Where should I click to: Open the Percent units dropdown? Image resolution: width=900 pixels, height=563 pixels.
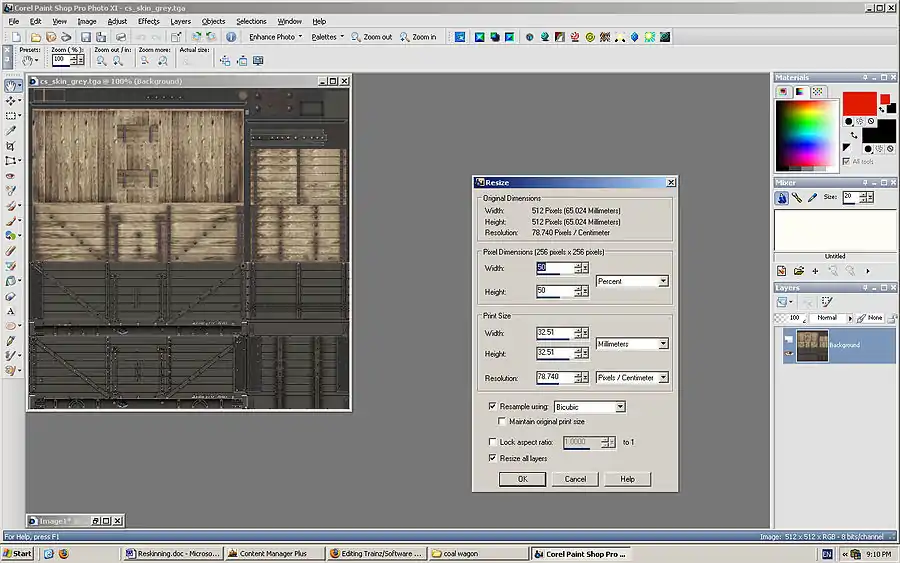[x=662, y=282]
